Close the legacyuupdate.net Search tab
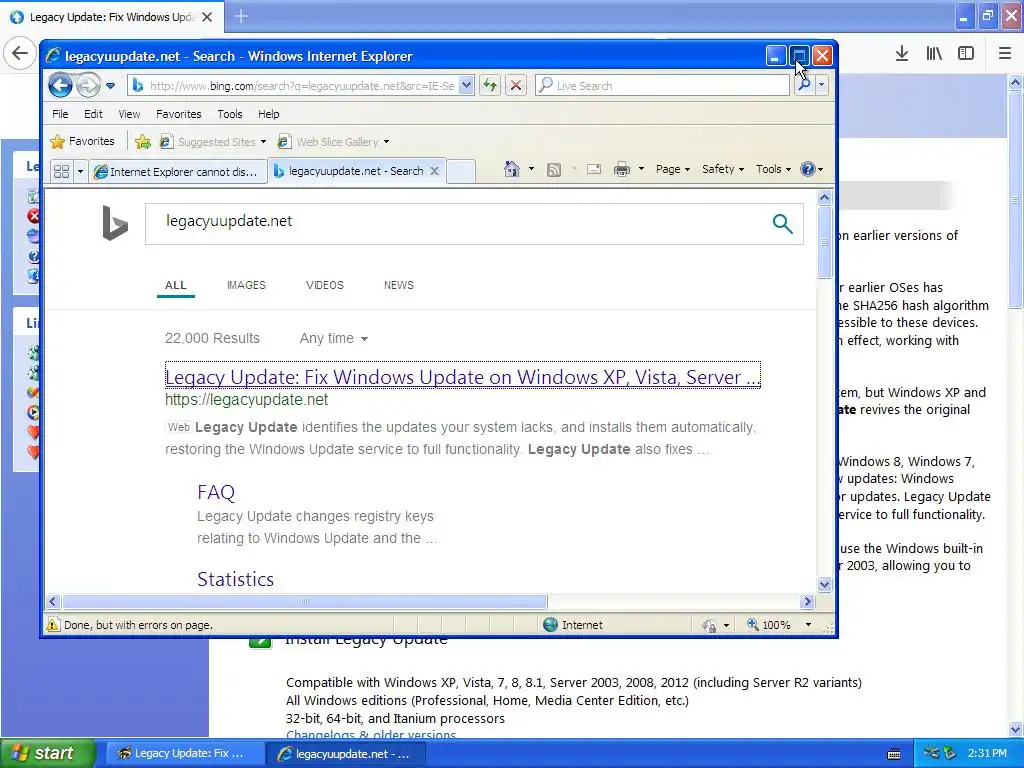Viewport: 1024px width, 768px height. pos(434,171)
